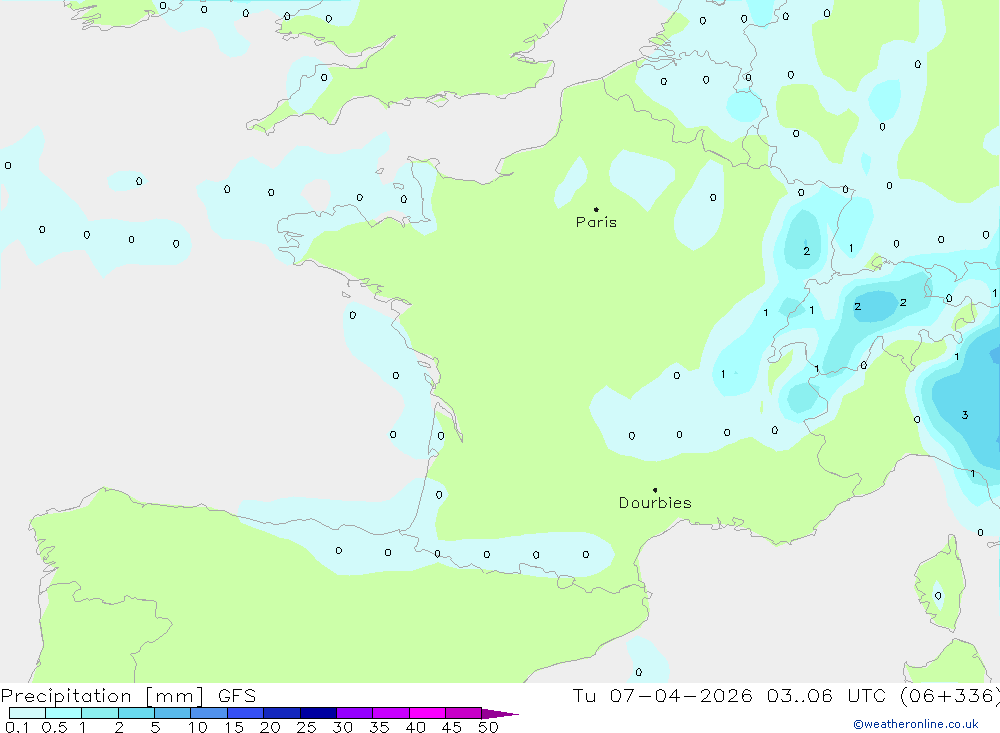Click the legend swatch between 40 and 45
Image resolution: width=1000 pixels, height=733 pixels.
point(427,713)
